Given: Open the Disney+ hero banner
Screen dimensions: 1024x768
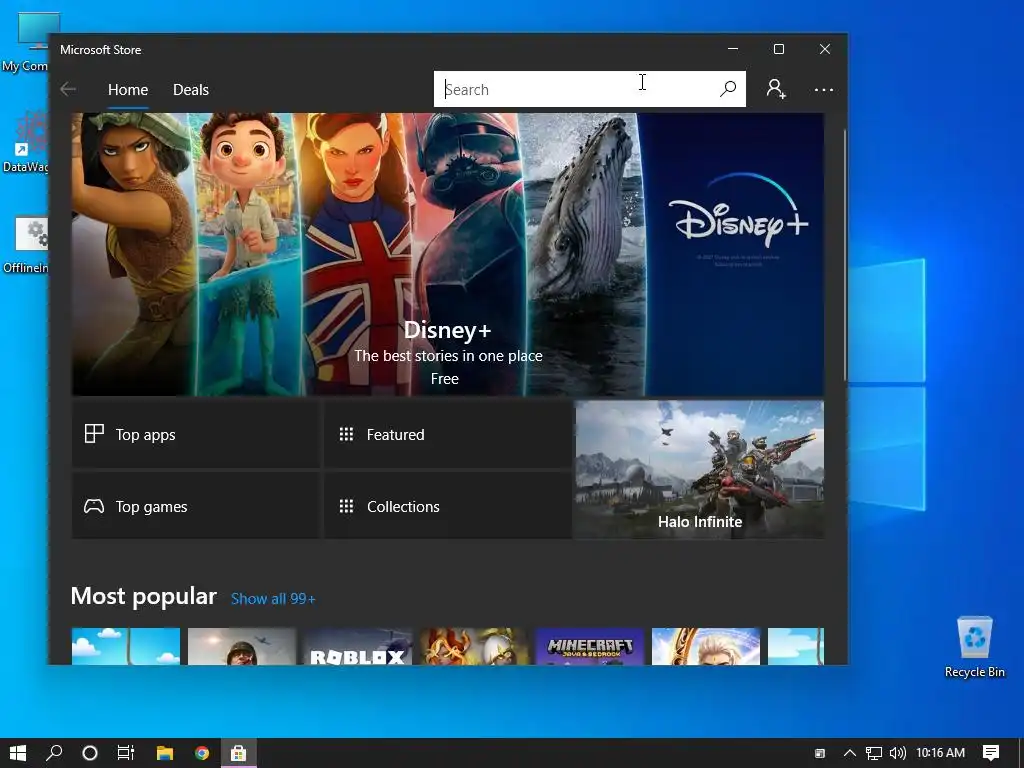Looking at the screenshot, I should pyautogui.click(x=447, y=254).
